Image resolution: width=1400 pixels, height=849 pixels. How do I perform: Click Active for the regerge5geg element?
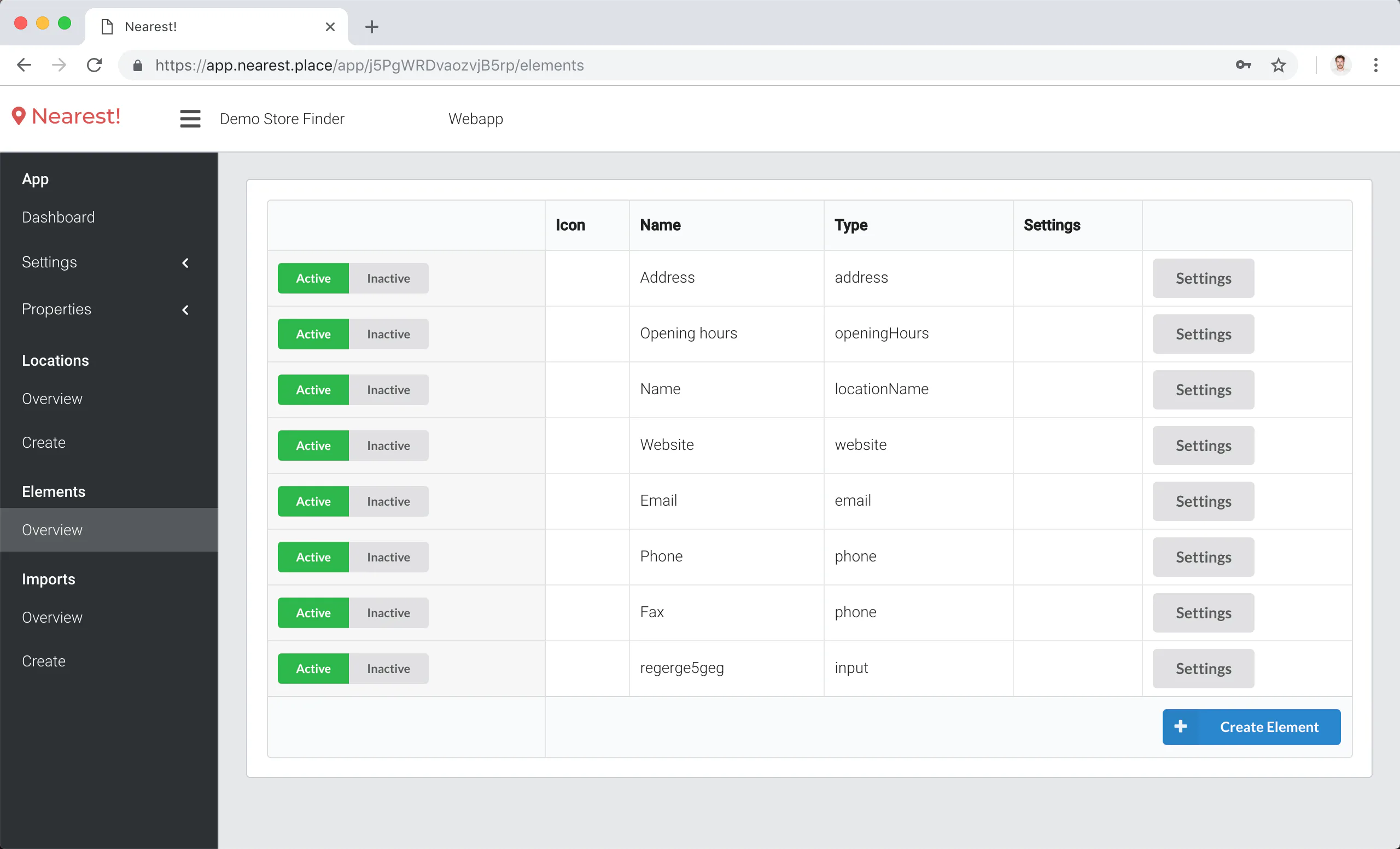[313, 669]
